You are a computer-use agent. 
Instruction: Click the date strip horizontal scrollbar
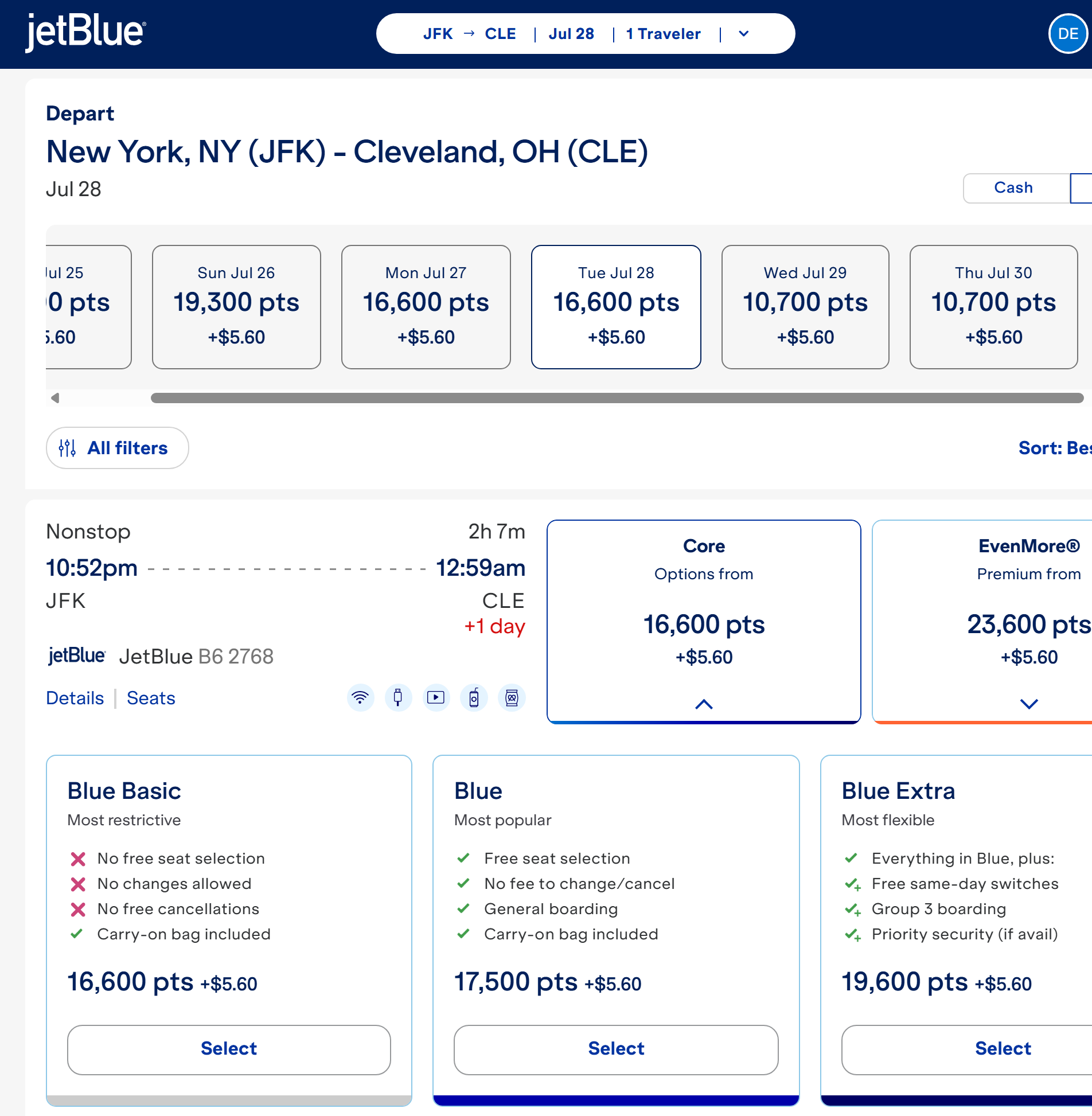click(x=617, y=398)
